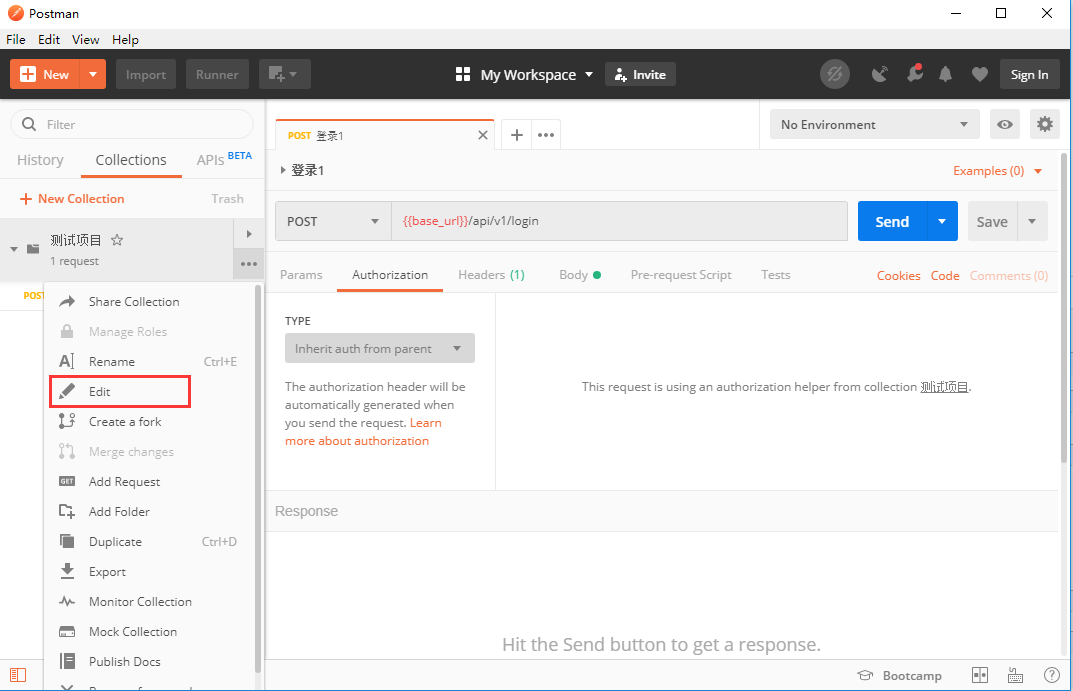Click the Send button
The image size is (1073, 691).
coord(892,221)
